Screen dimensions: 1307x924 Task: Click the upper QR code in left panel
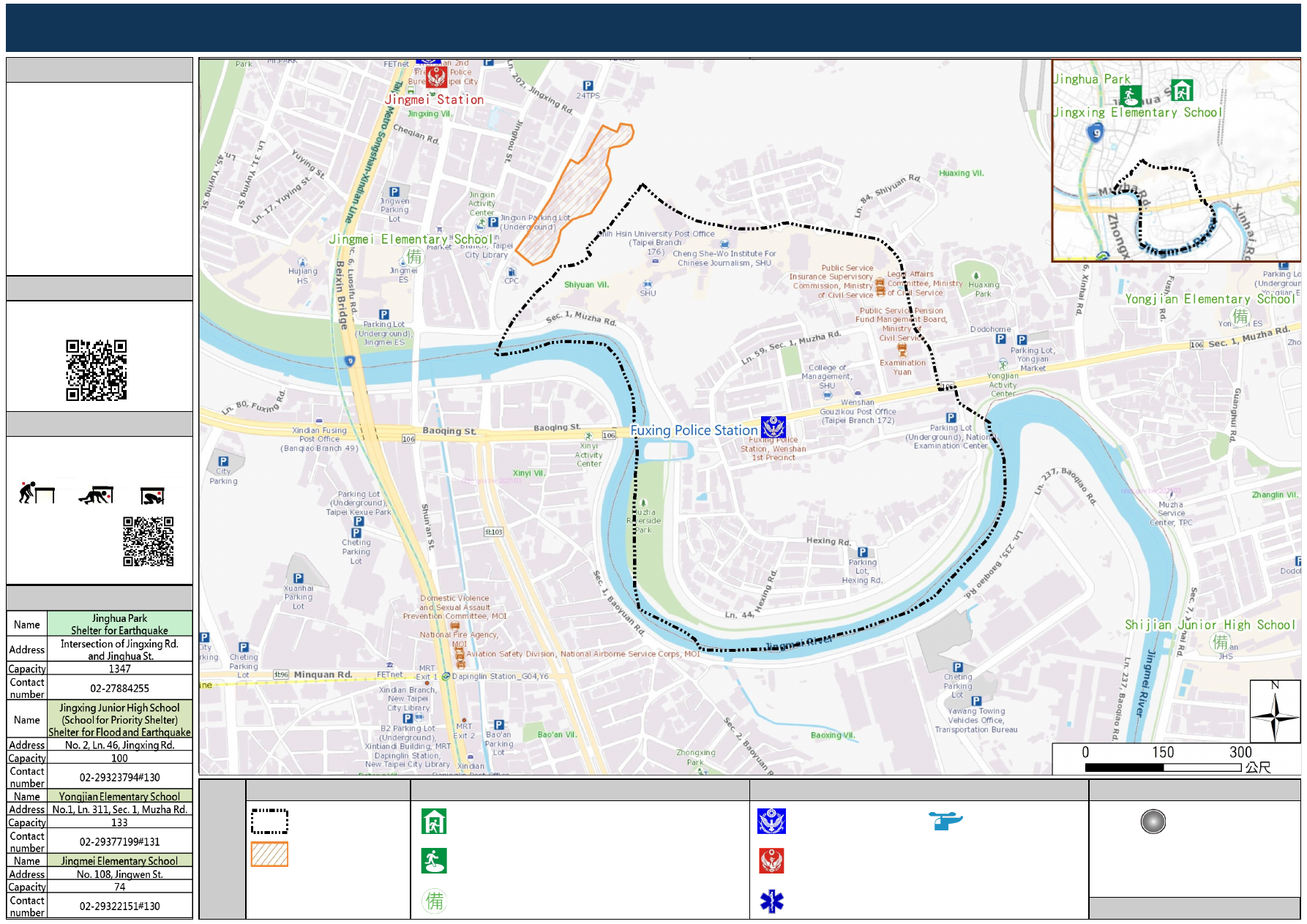(x=97, y=370)
